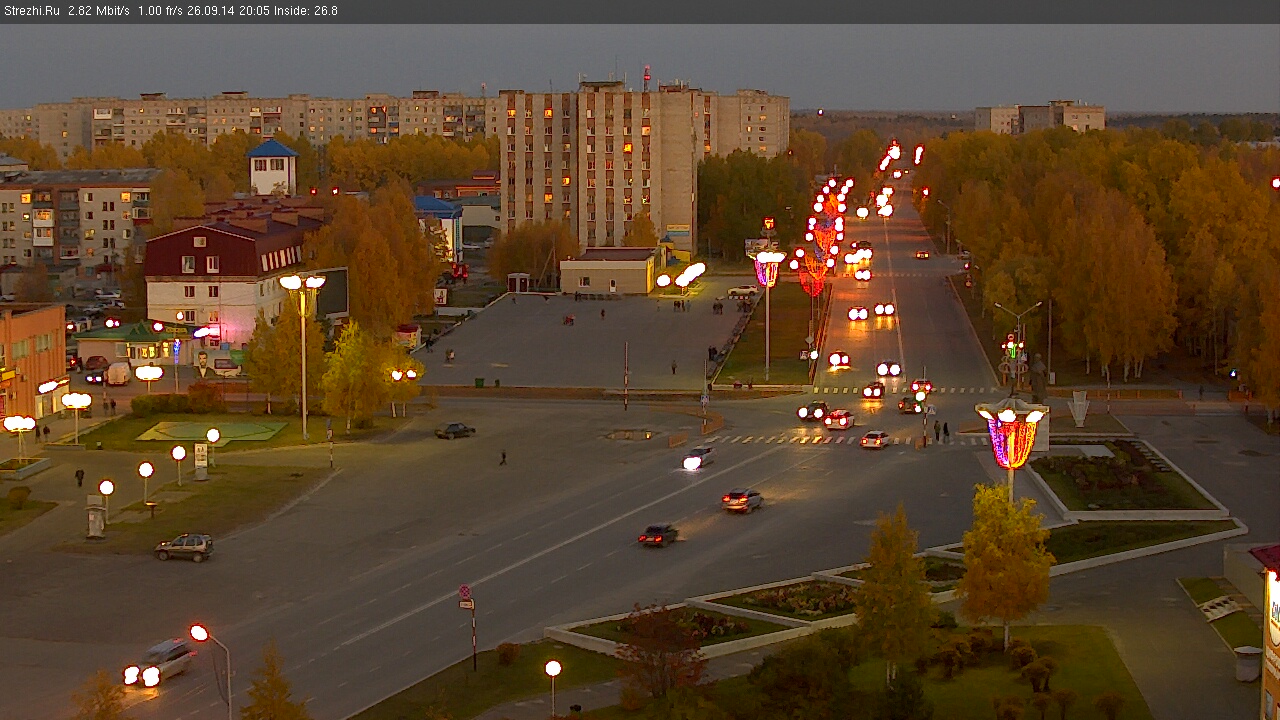
Task: Click the Strezhi.Ru site name overlay
Action: click(x=32, y=11)
